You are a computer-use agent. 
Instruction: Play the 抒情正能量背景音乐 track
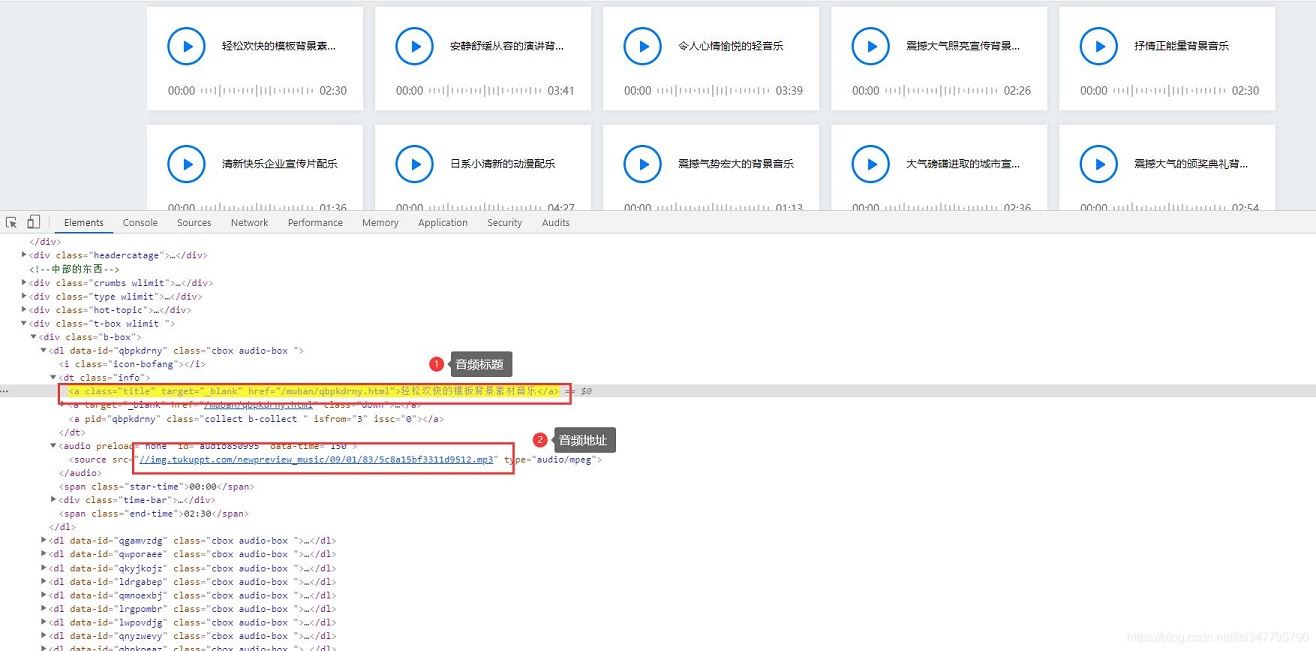[1098, 45]
